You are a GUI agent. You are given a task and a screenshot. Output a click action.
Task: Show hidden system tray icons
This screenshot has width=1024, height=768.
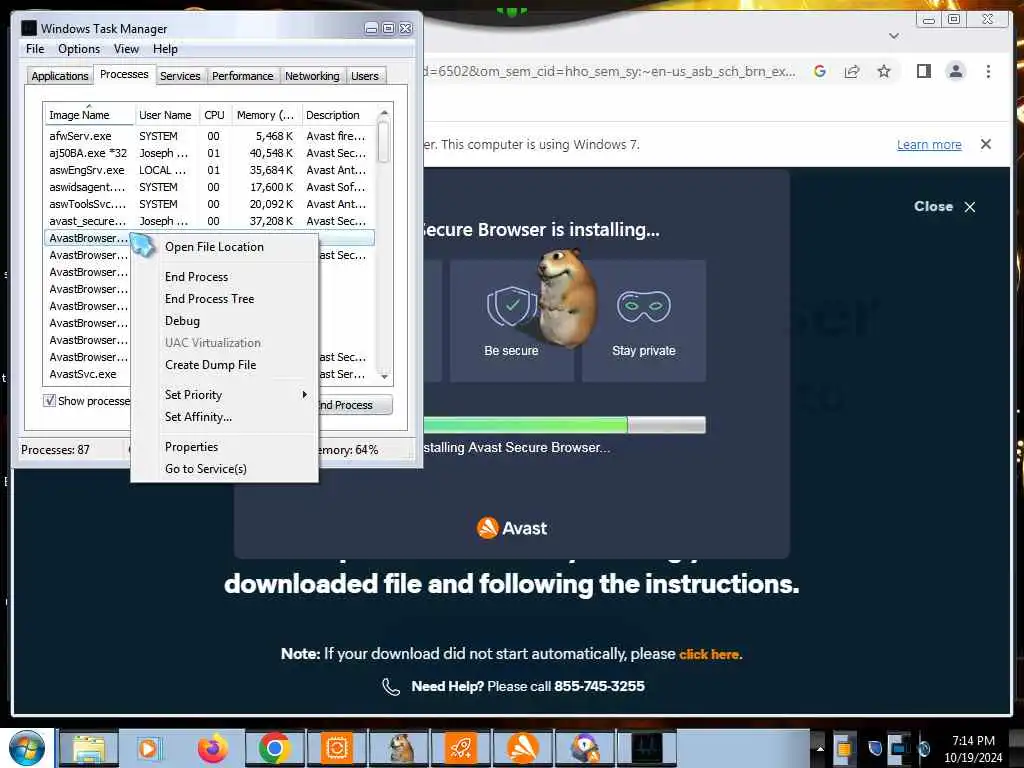tap(820, 748)
